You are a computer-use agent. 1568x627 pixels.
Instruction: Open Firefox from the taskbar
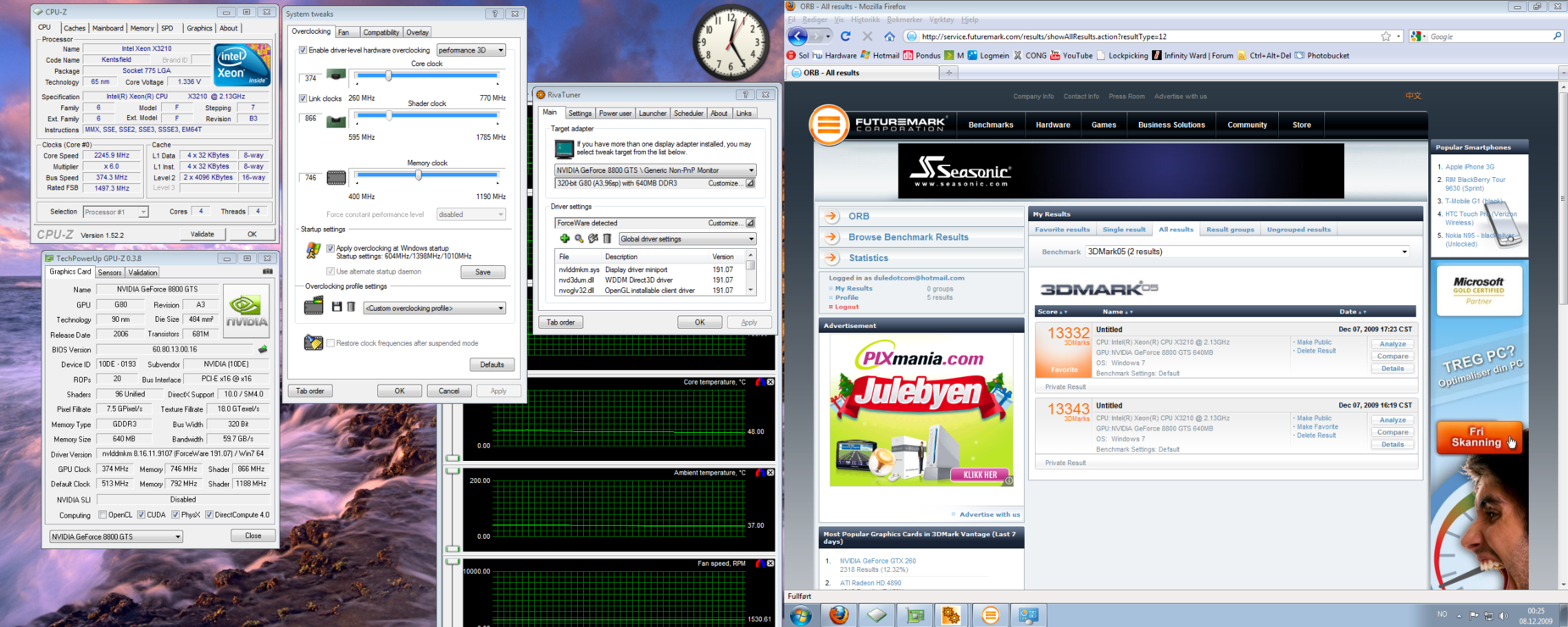(x=839, y=615)
